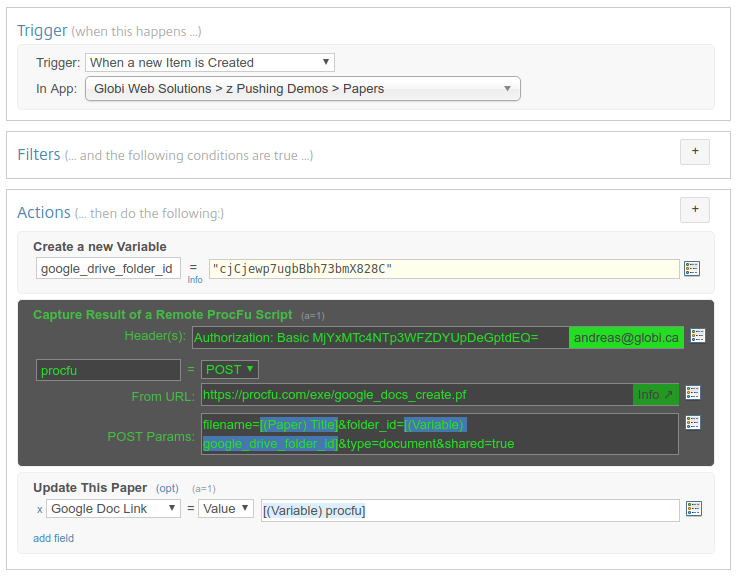The image size is (738, 576).
Task: Click the variable value field with cjCjewp7ugbBbh73bmX828C
Action: [x=444, y=269]
